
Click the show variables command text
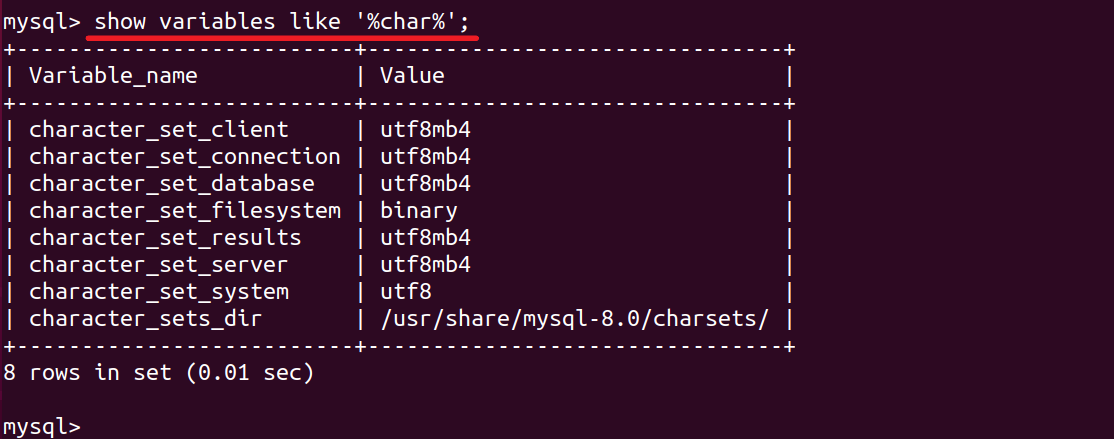point(282,21)
